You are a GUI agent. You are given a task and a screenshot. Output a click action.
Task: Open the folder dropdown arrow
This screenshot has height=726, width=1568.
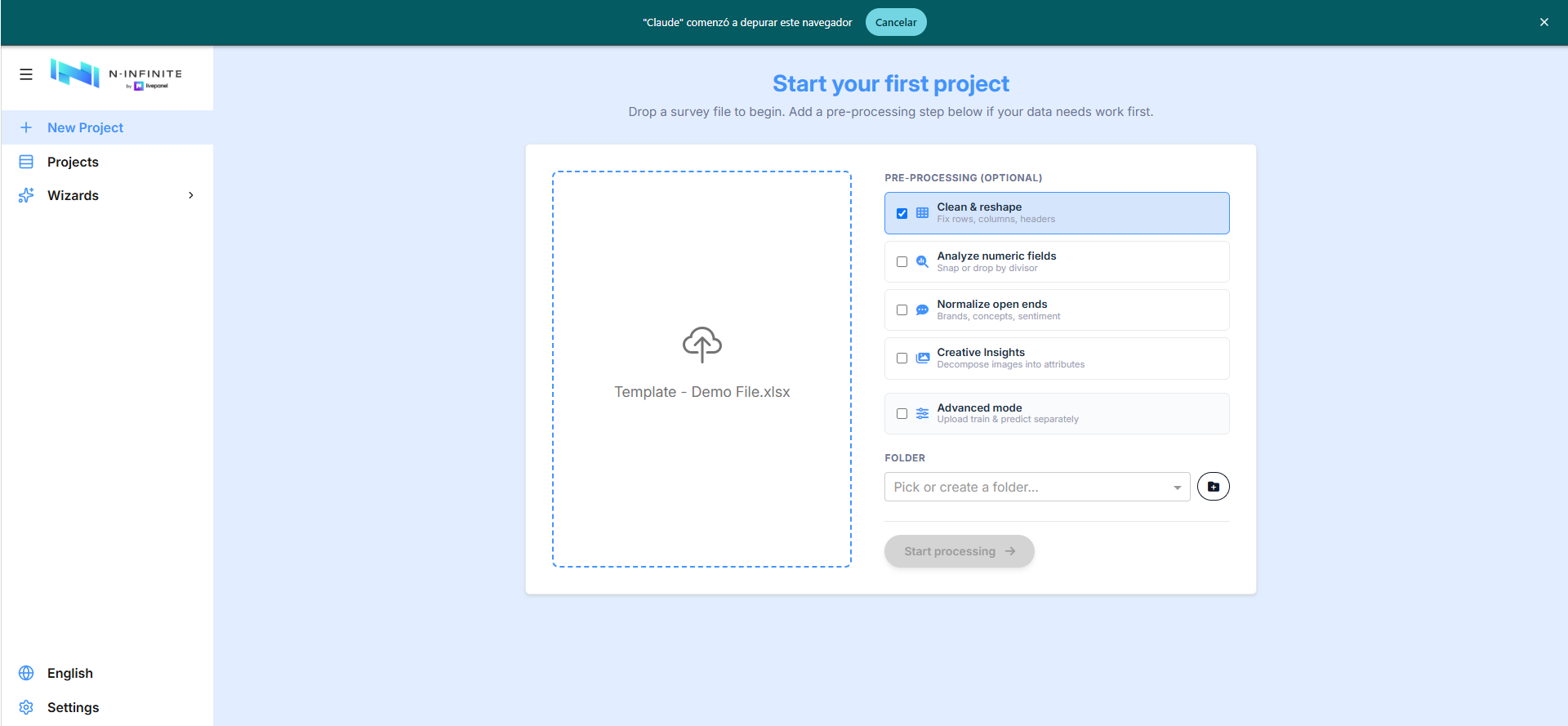click(1177, 488)
